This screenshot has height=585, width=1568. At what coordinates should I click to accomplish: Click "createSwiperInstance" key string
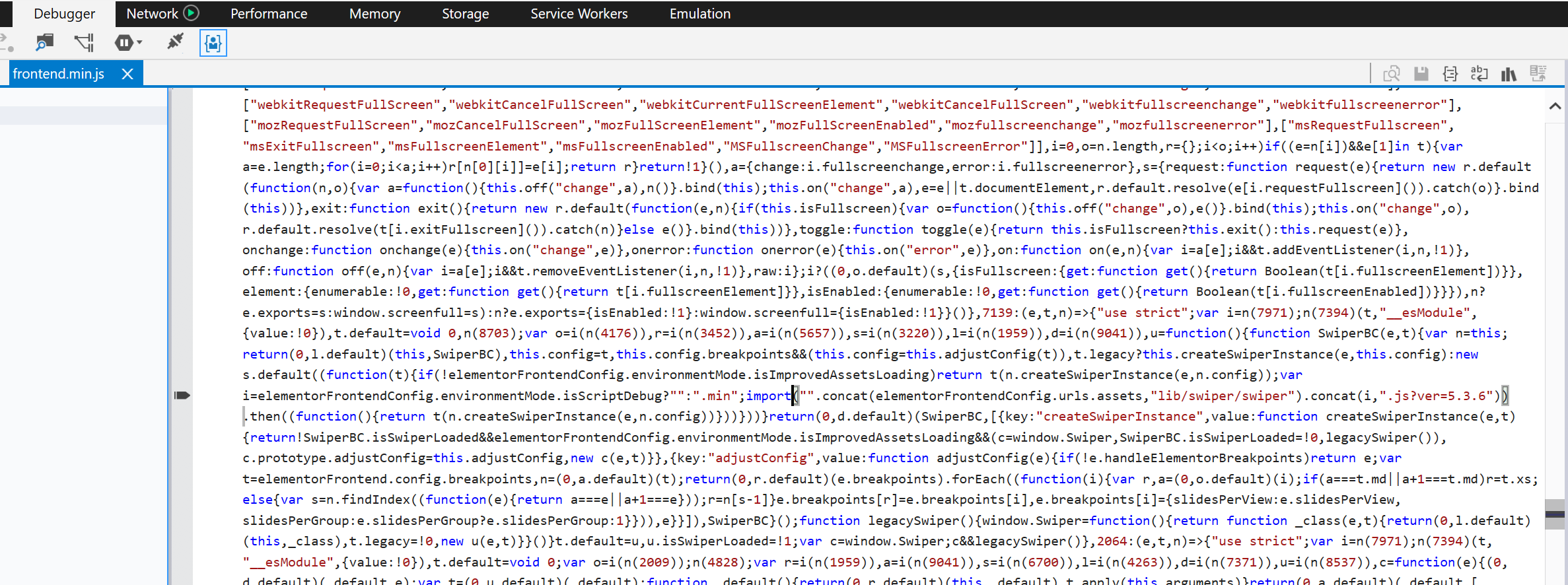1120,417
